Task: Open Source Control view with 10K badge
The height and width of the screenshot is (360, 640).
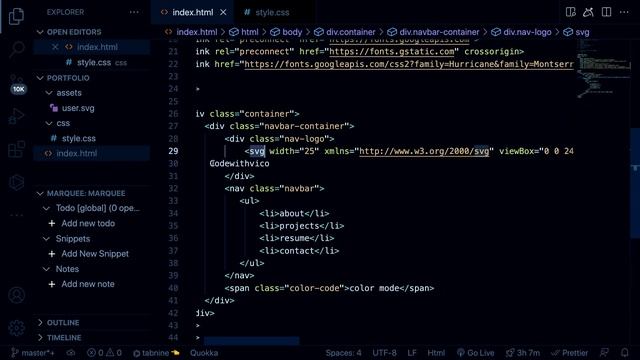Action: pos(17,84)
